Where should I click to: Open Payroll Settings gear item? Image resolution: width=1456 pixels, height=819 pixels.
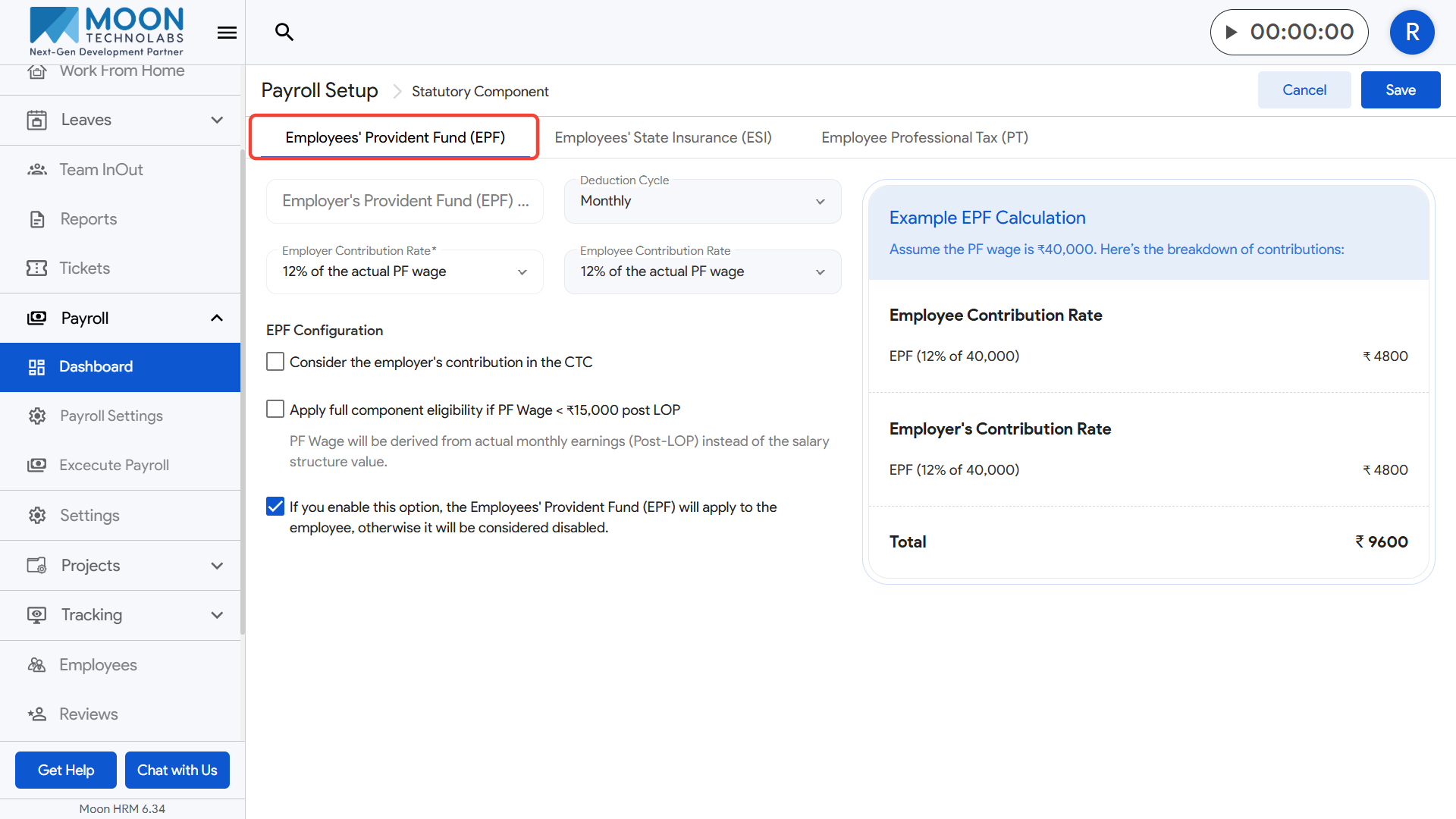coord(111,416)
